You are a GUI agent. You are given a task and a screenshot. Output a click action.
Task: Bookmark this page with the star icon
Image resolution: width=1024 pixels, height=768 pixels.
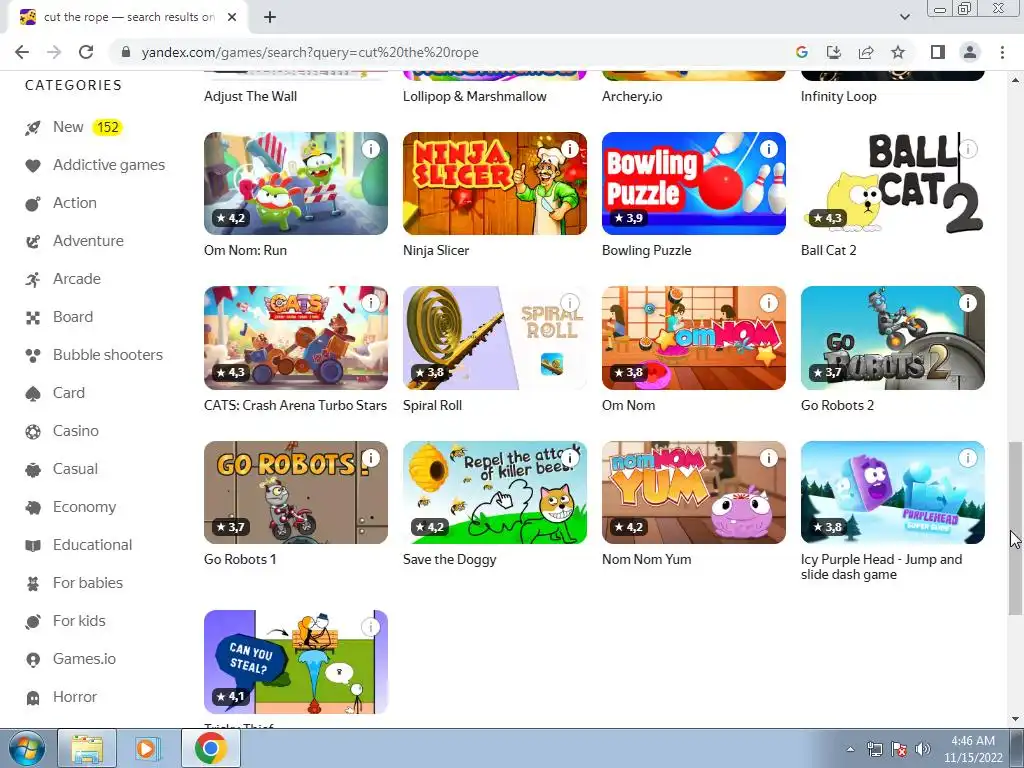(x=898, y=52)
